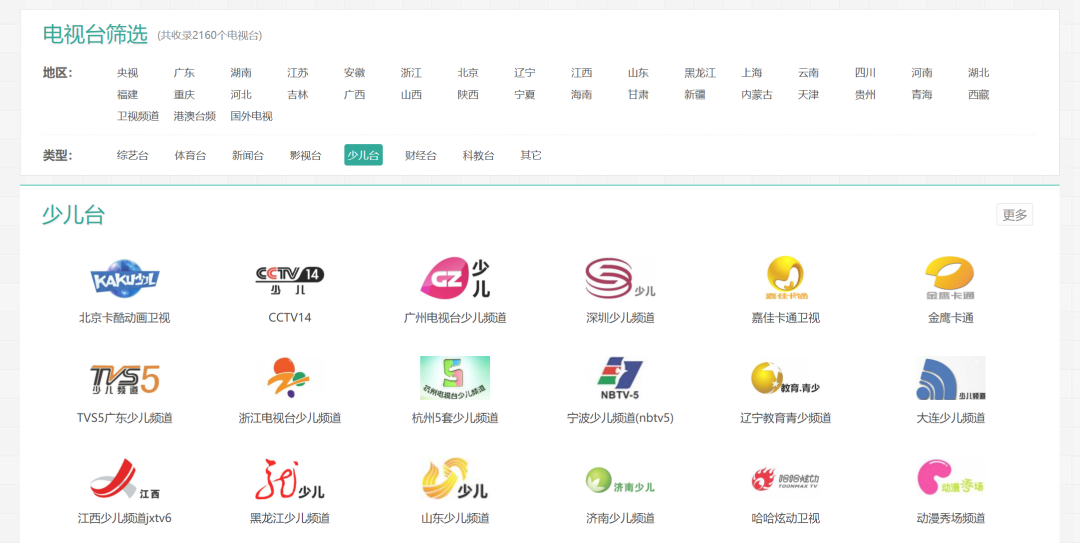Select the 江苏 region
Screen dimensions: 1080x543
(298, 73)
